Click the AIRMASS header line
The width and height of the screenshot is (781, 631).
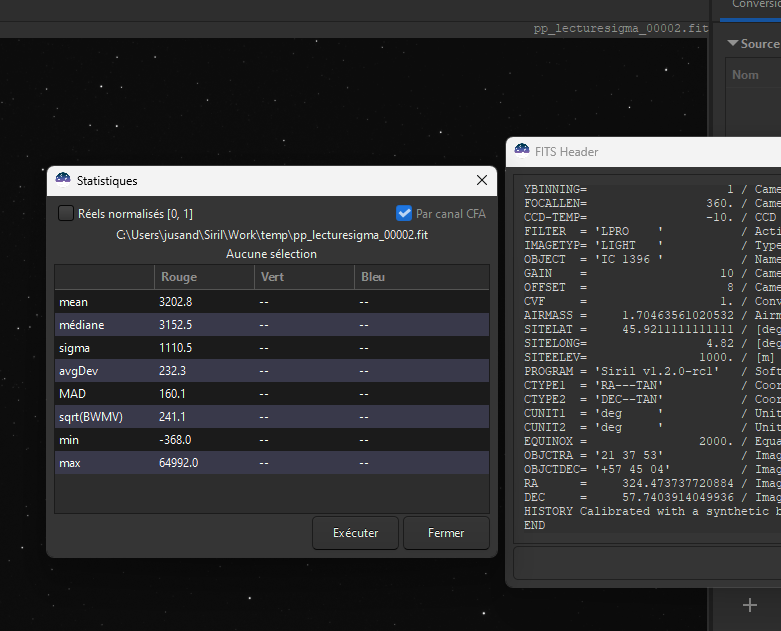pyautogui.click(x=652, y=315)
